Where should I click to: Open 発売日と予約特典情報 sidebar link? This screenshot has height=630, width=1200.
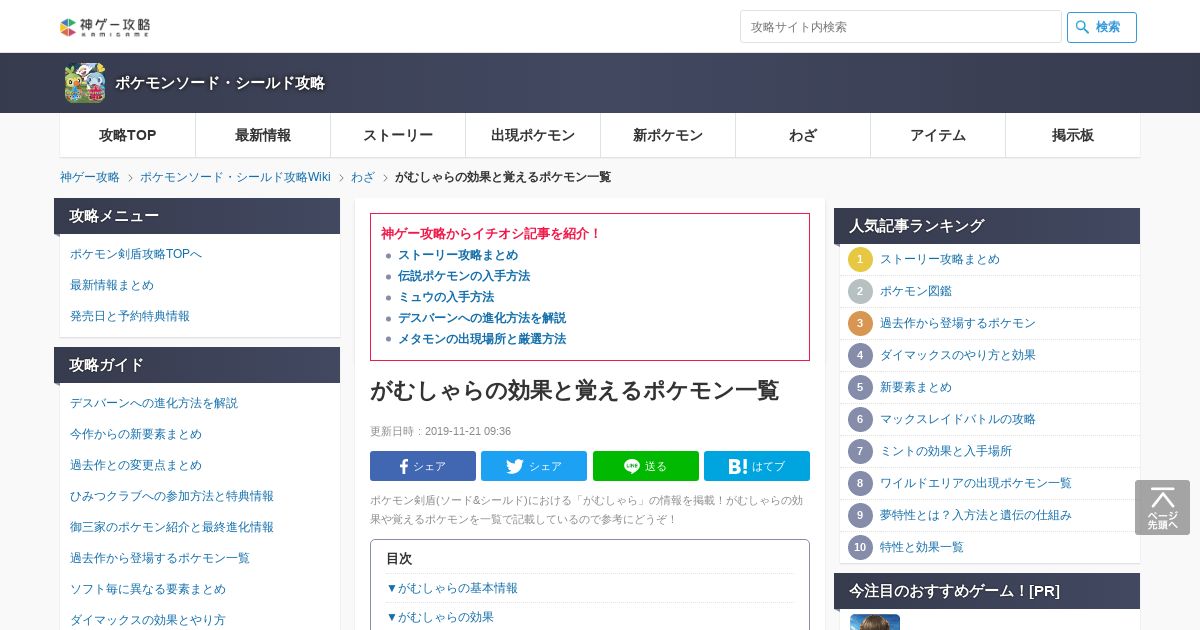click(x=130, y=316)
